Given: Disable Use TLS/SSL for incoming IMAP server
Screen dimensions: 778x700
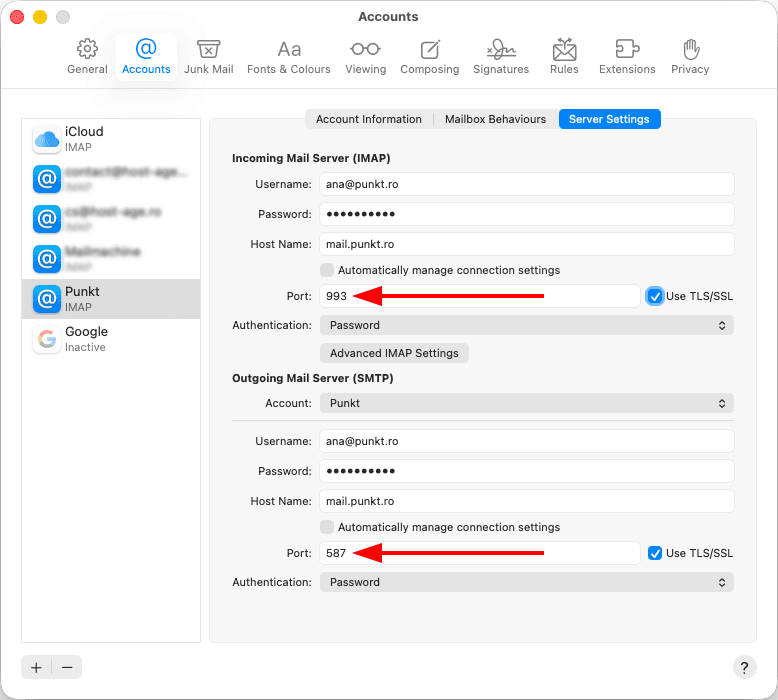Looking at the screenshot, I should point(655,296).
